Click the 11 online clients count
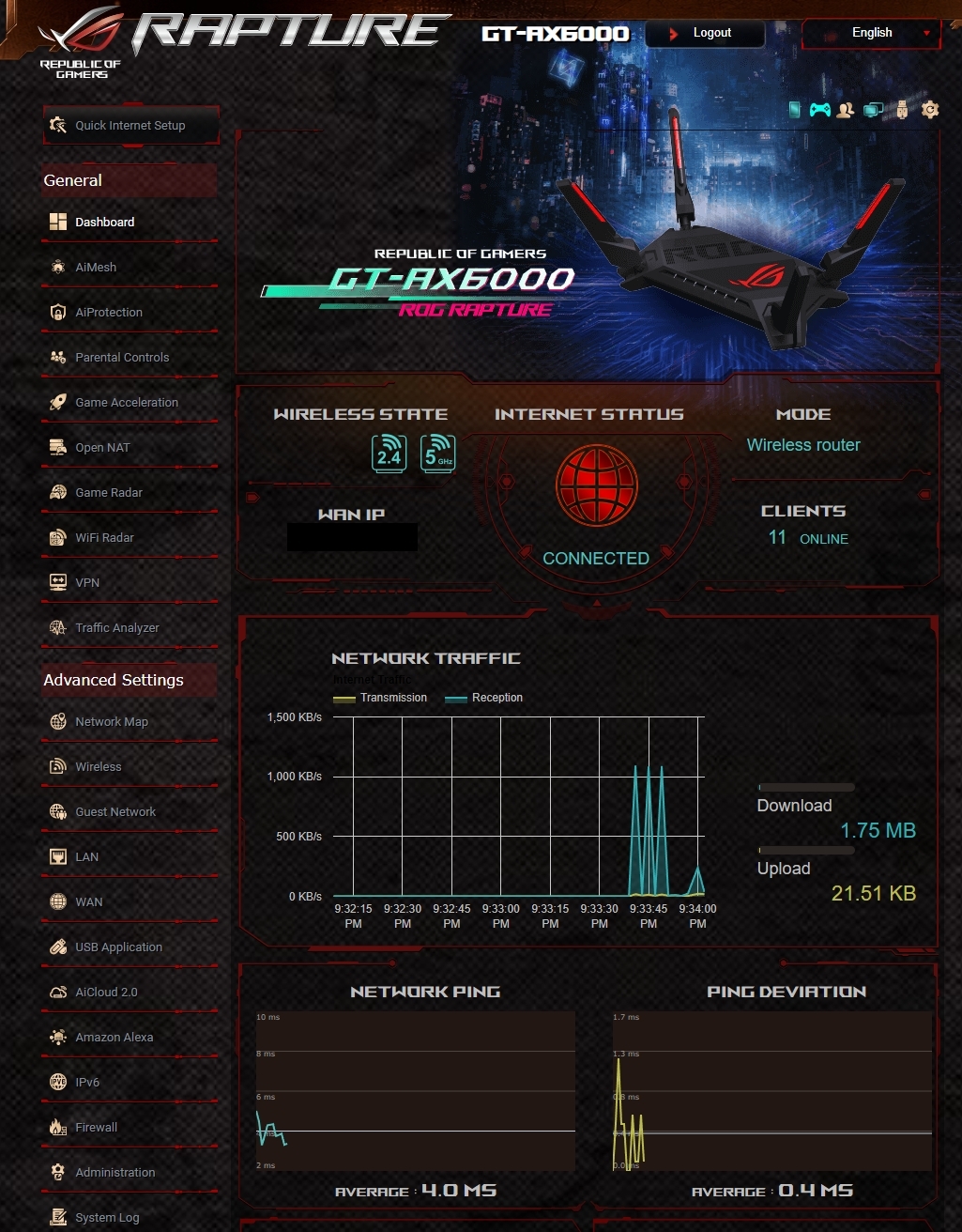This screenshot has width=962, height=1232. click(x=777, y=537)
